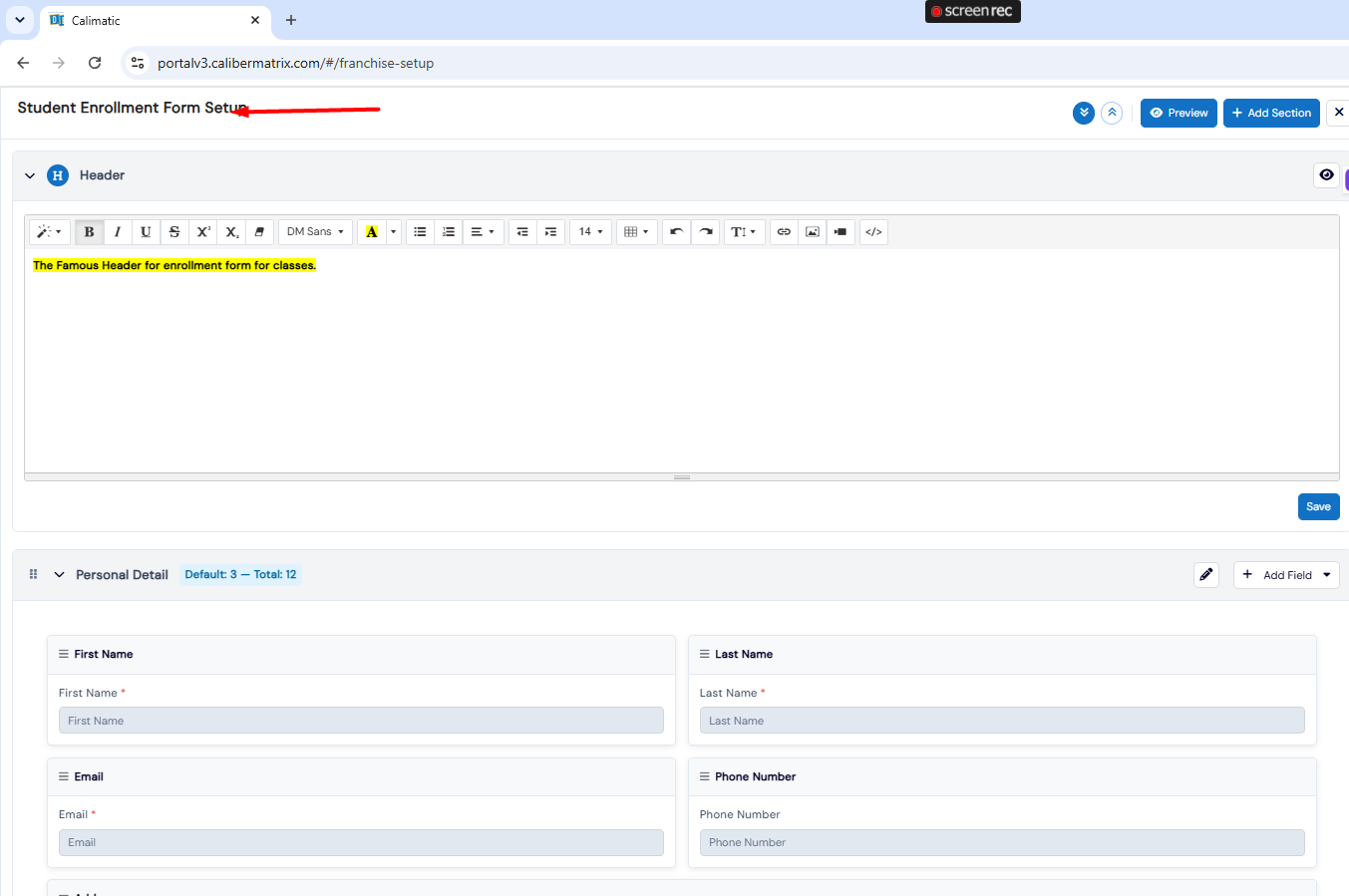Click the highlighted header text in editor
The height and width of the screenshot is (896, 1349).
point(174,265)
